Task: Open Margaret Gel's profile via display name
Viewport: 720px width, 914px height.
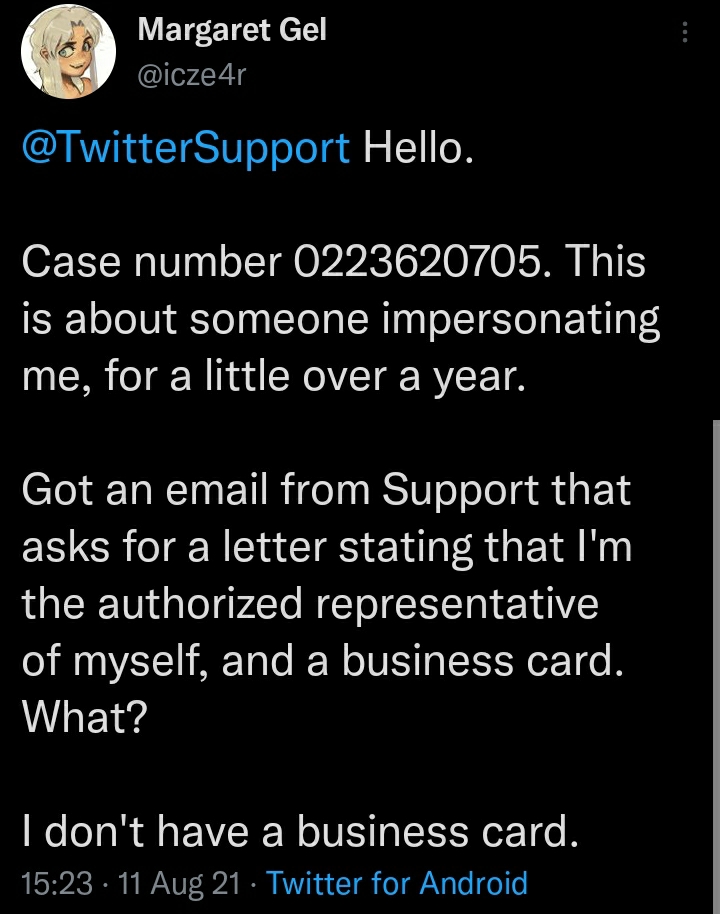Action: point(231,29)
